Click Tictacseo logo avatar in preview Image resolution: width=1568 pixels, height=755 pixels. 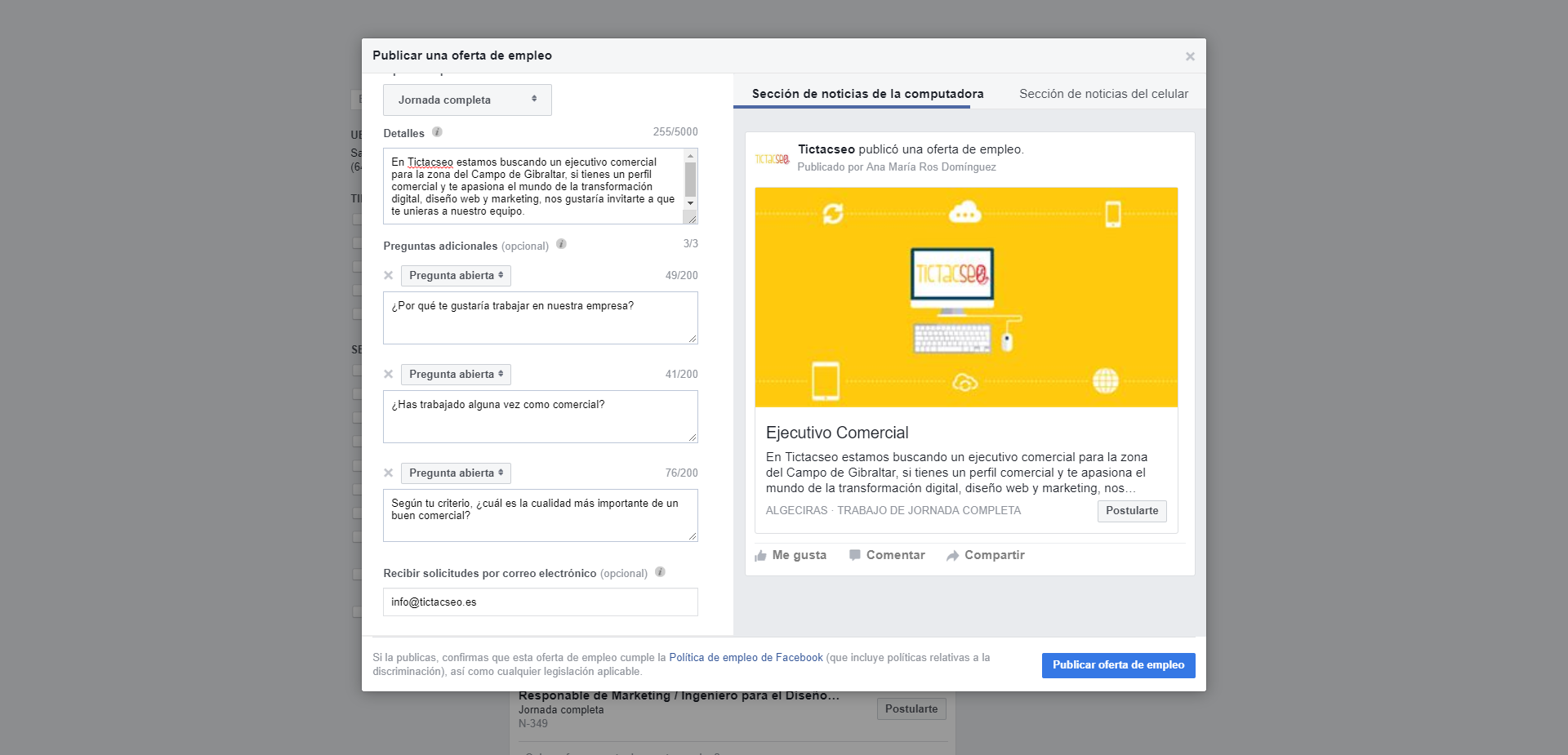tap(772, 158)
